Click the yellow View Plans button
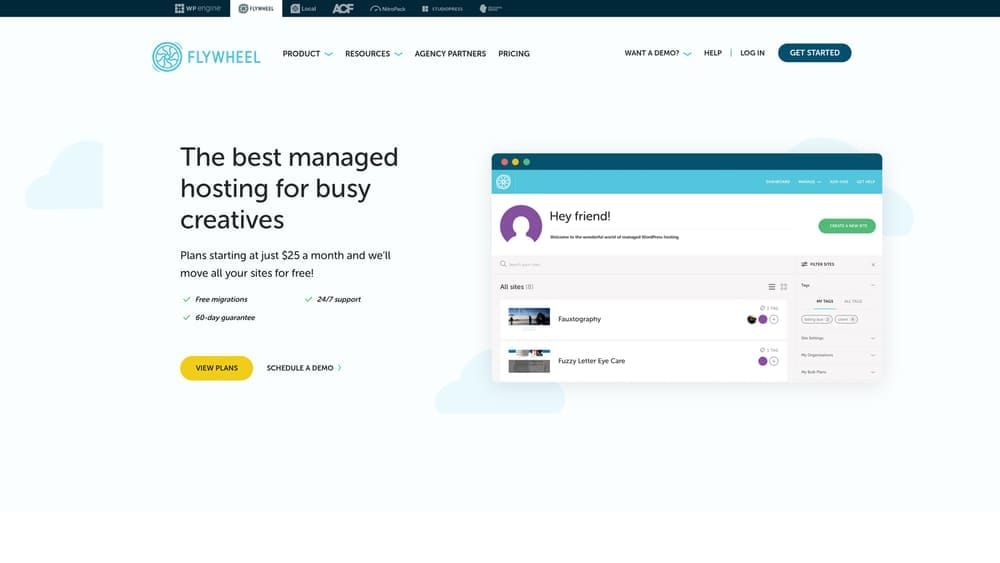 216,368
